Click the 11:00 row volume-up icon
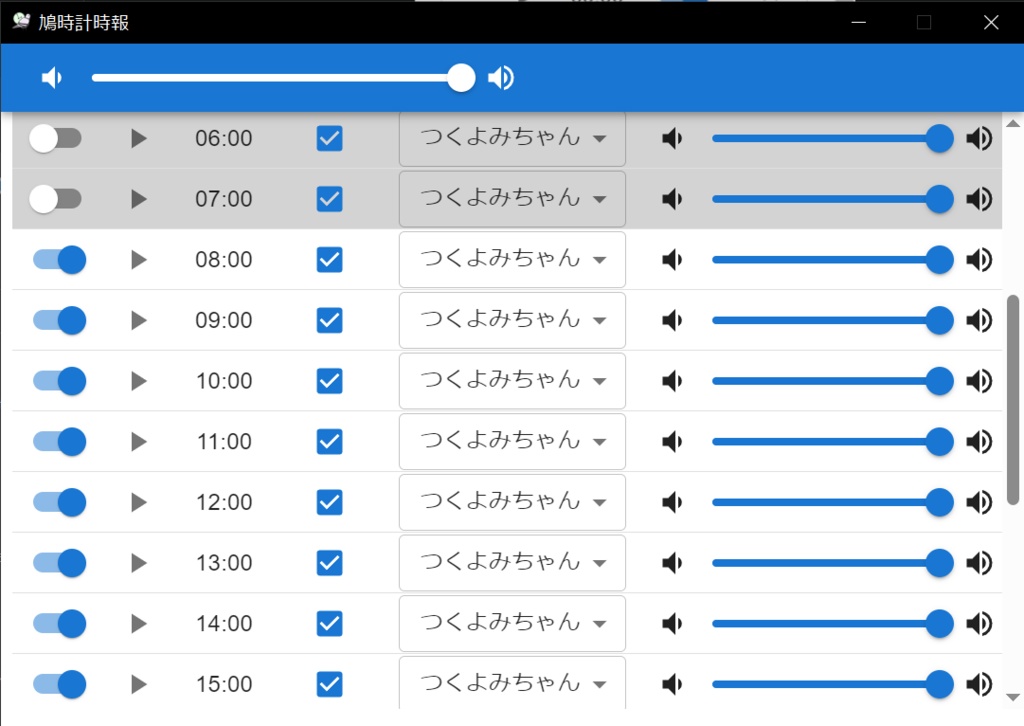 click(x=979, y=442)
